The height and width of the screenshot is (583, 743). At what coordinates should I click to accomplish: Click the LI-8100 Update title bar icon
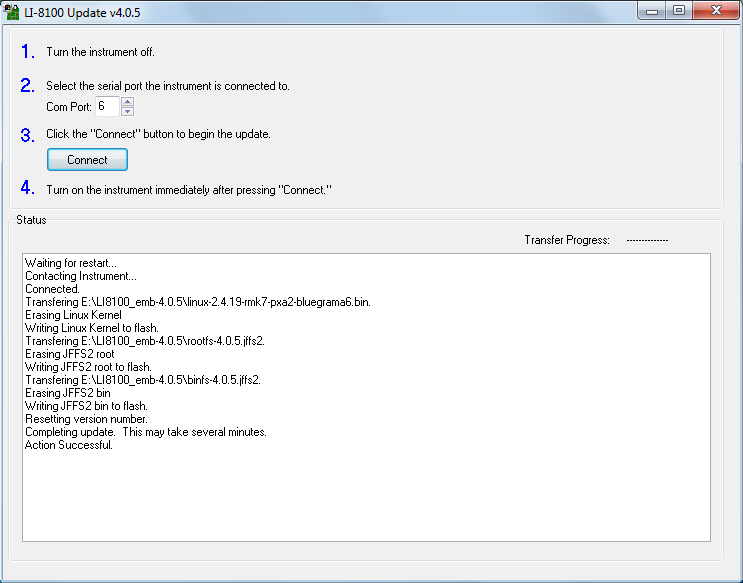11,12
